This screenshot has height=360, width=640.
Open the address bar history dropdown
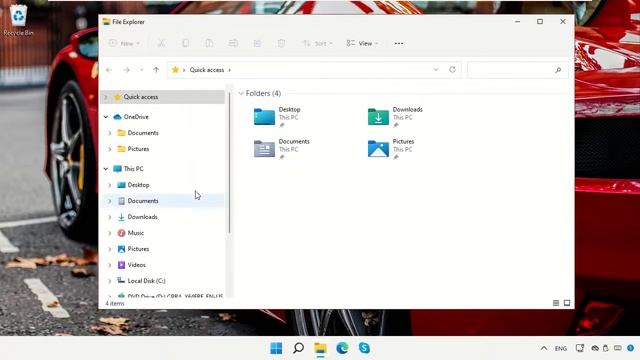(x=436, y=70)
